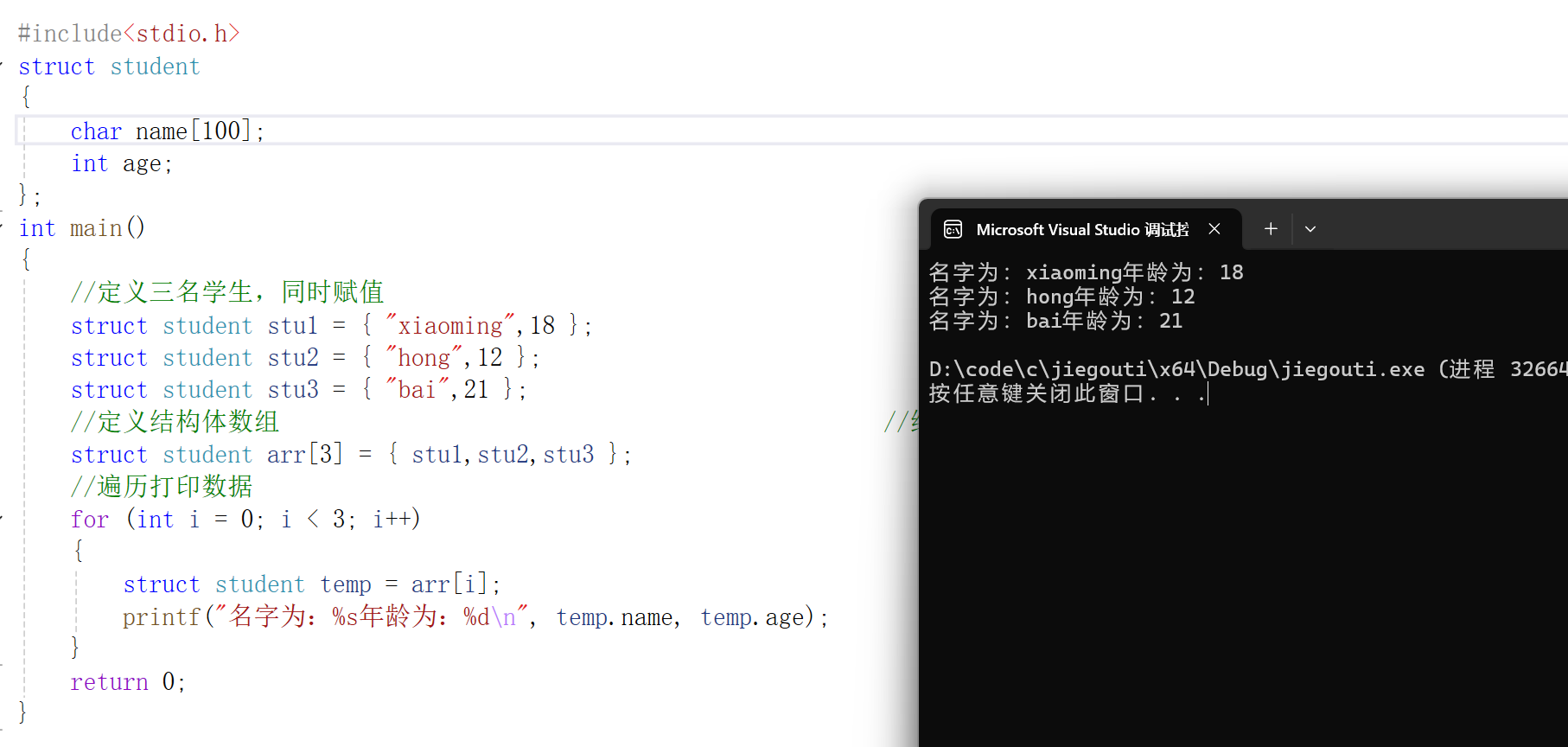The height and width of the screenshot is (747, 1568).
Task: Click the #include<stdio.h> line
Action: (x=129, y=34)
